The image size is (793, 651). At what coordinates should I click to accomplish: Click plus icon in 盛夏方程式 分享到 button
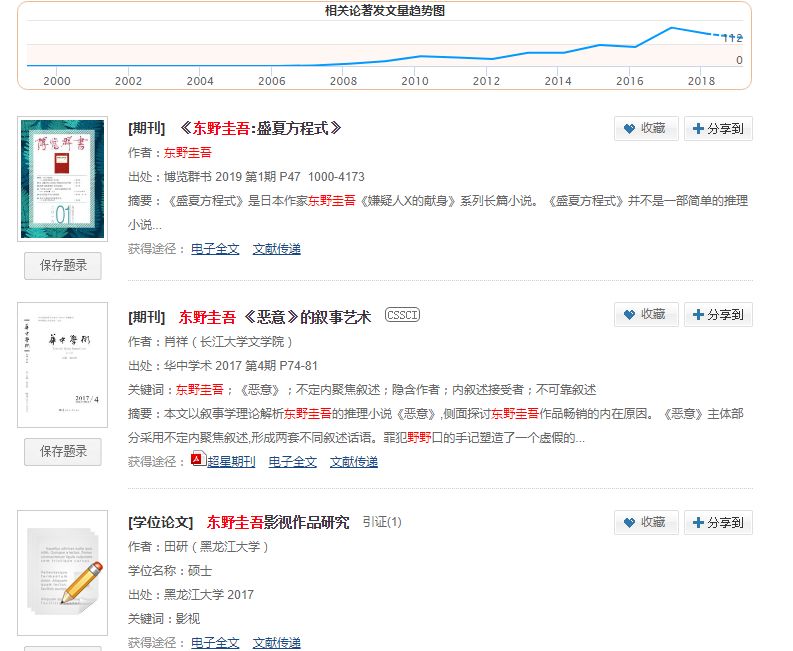[698, 128]
